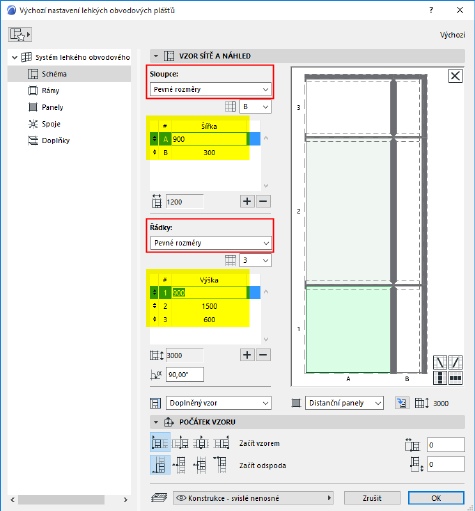Remove a column with the minus button
This screenshot has height=511, width=475.
(263, 201)
